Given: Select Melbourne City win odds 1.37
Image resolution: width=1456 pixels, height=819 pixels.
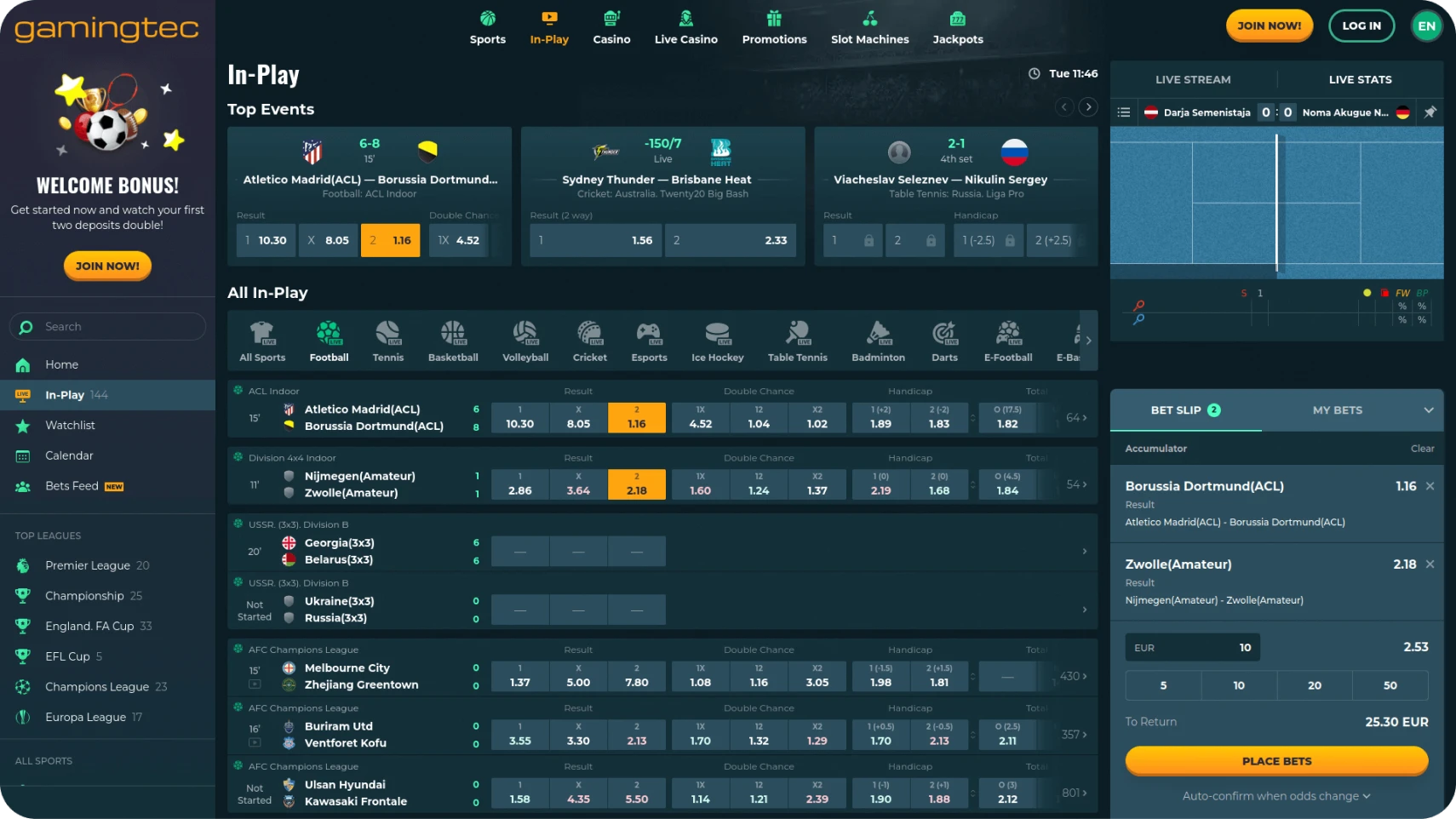Looking at the screenshot, I should 519,676.
